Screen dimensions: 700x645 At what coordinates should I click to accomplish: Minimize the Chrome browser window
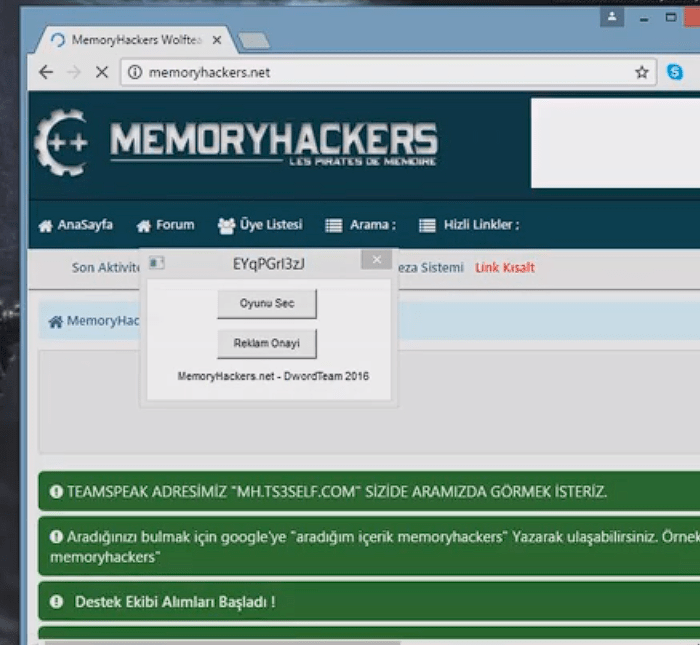coord(643,19)
